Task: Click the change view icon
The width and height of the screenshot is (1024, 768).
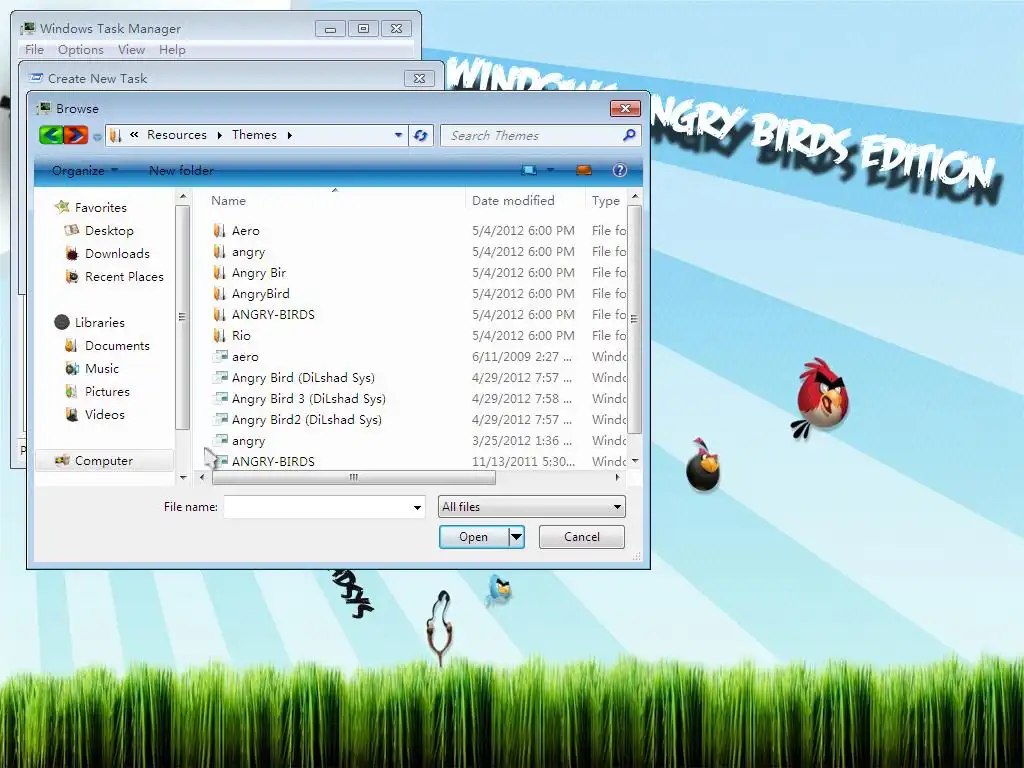Action: 529,170
